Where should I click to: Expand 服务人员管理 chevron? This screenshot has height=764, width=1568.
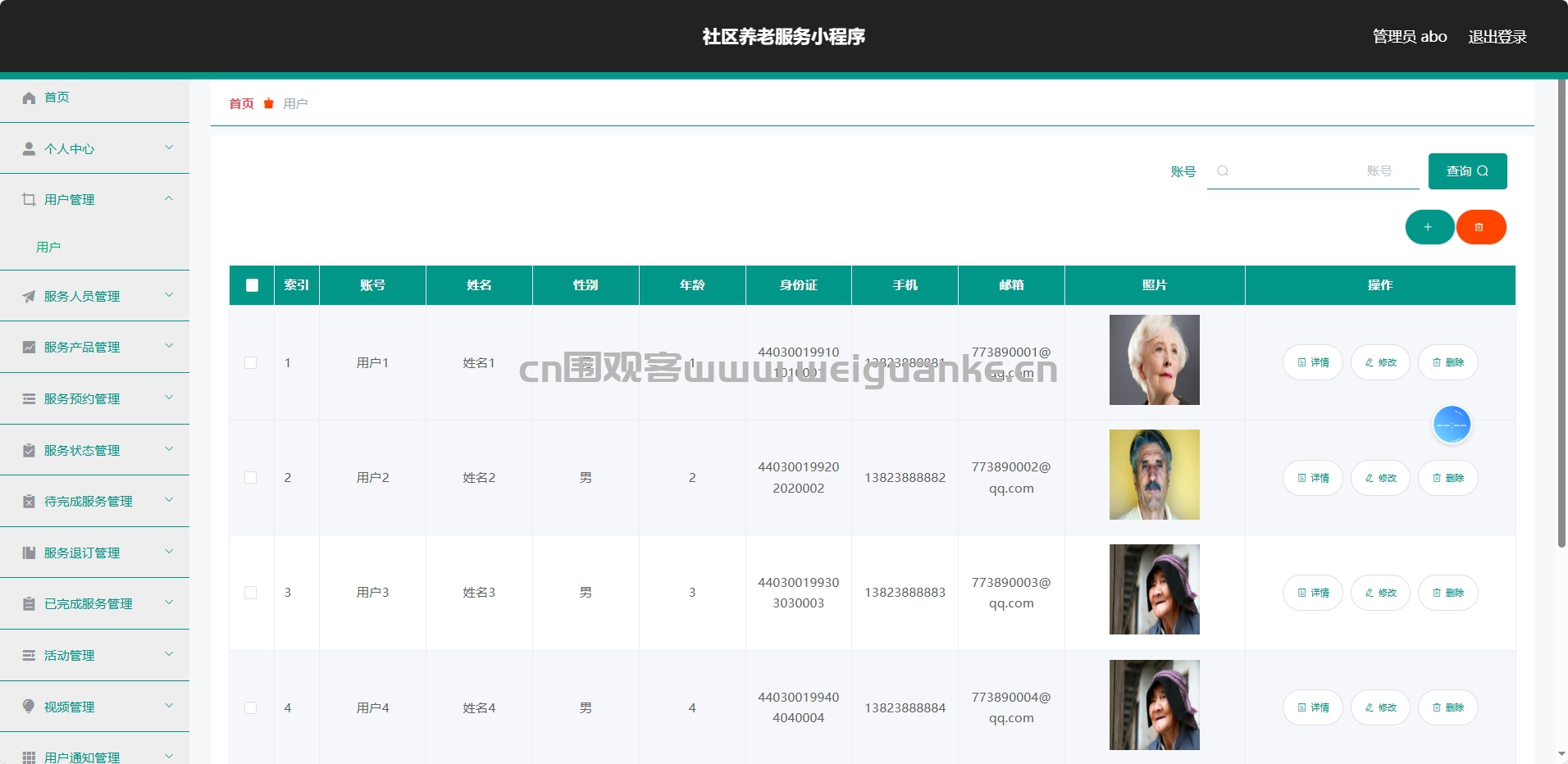click(x=169, y=295)
